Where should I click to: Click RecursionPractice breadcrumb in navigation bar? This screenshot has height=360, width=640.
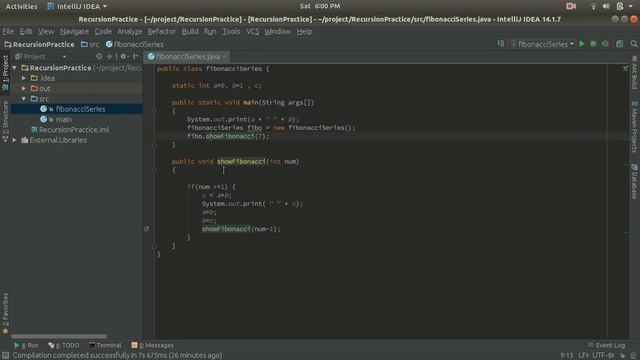point(39,44)
